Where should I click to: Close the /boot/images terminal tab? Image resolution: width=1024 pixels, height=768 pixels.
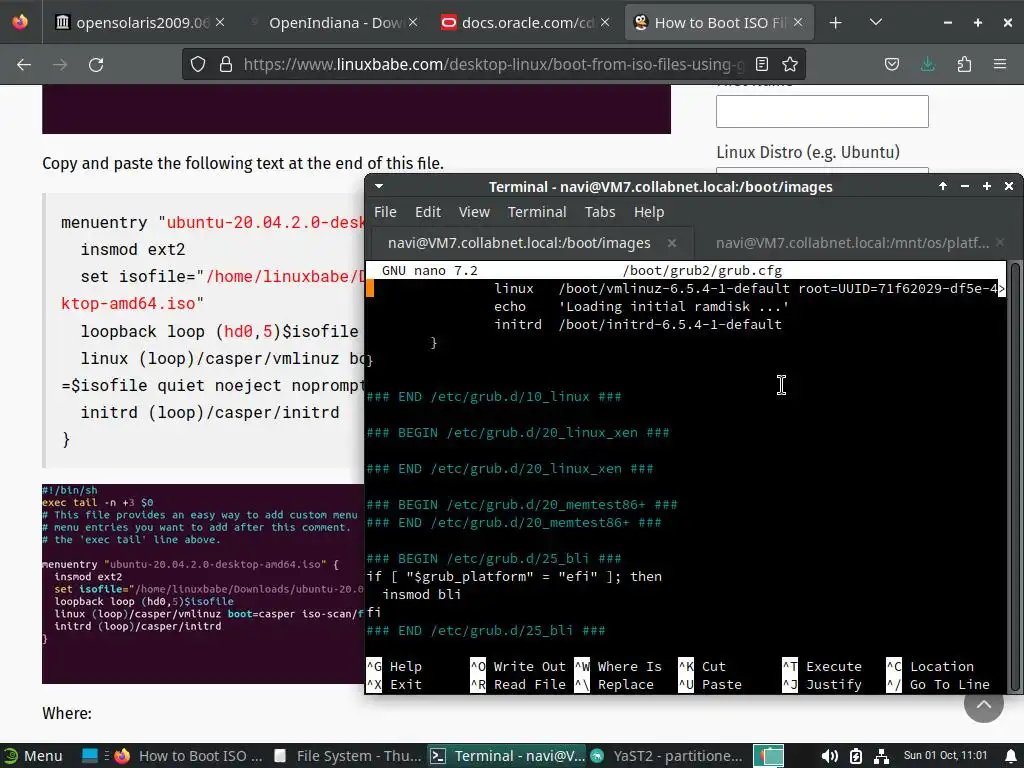pyautogui.click(x=671, y=243)
